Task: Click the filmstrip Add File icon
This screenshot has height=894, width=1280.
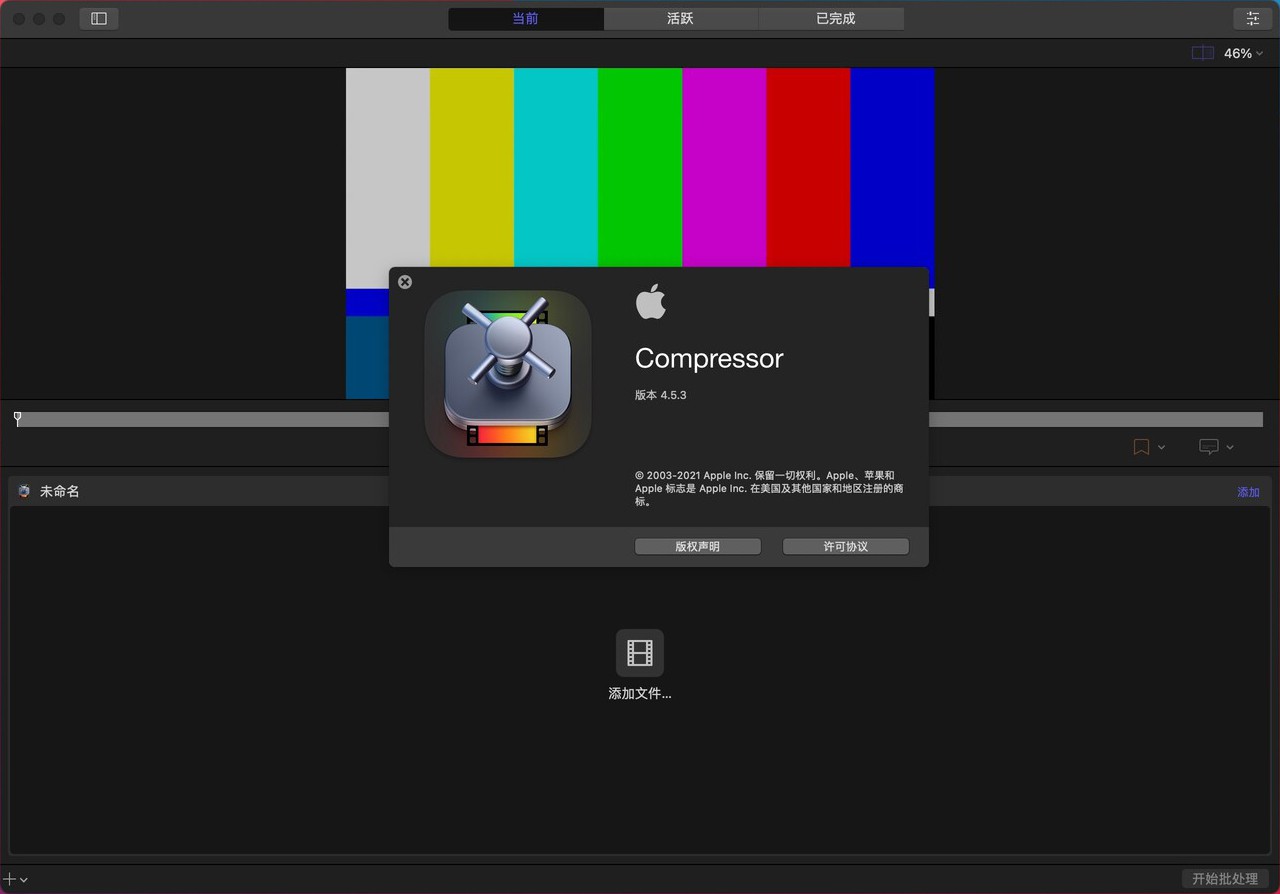Action: point(640,653)
